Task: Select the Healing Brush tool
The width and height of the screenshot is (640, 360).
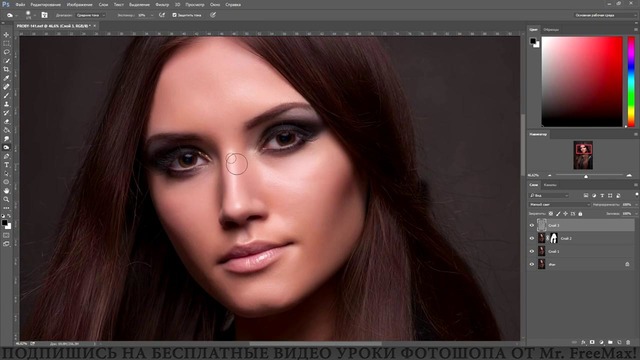Action: pyautogui.click(x=6, y=87)
